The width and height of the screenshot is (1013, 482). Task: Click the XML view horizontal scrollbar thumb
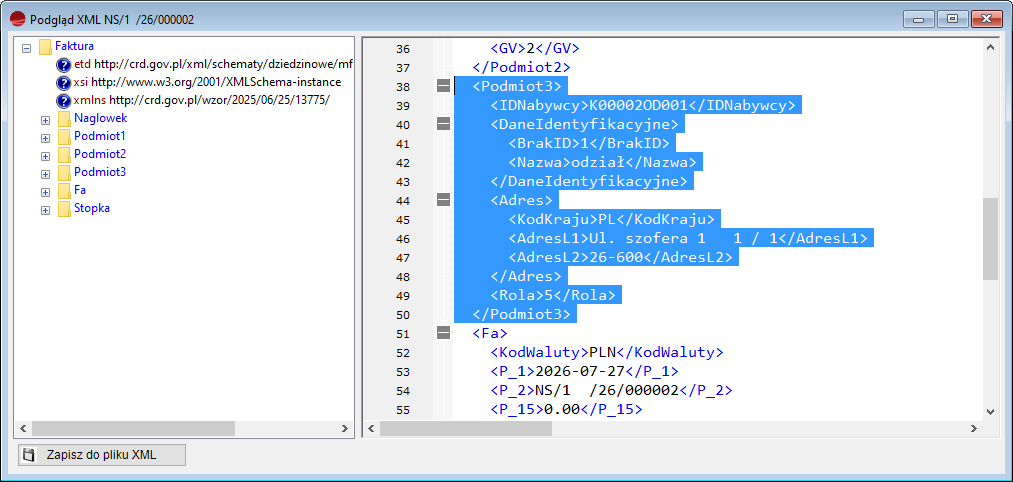tap(466, 428)
